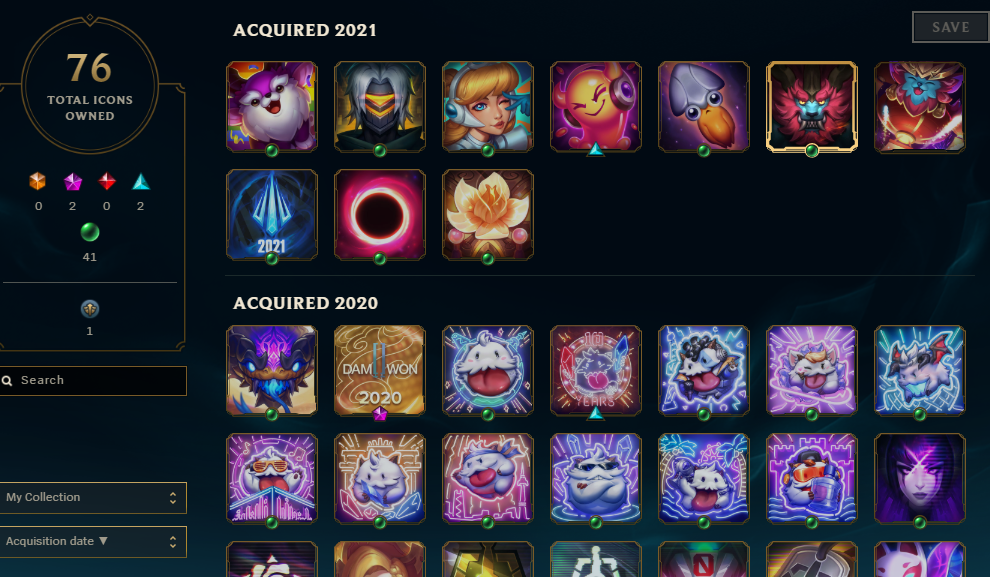
Task: Select the DAMWON 2020 summoner icon
Action: point(379,371)
